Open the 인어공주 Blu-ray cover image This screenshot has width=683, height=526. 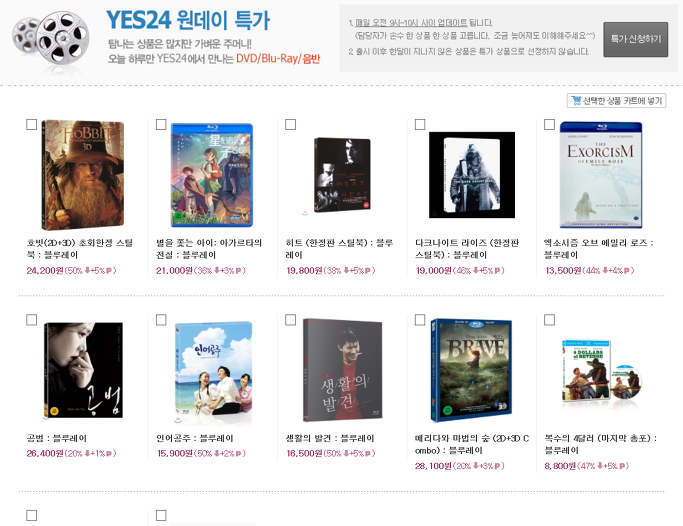(213, 374)
